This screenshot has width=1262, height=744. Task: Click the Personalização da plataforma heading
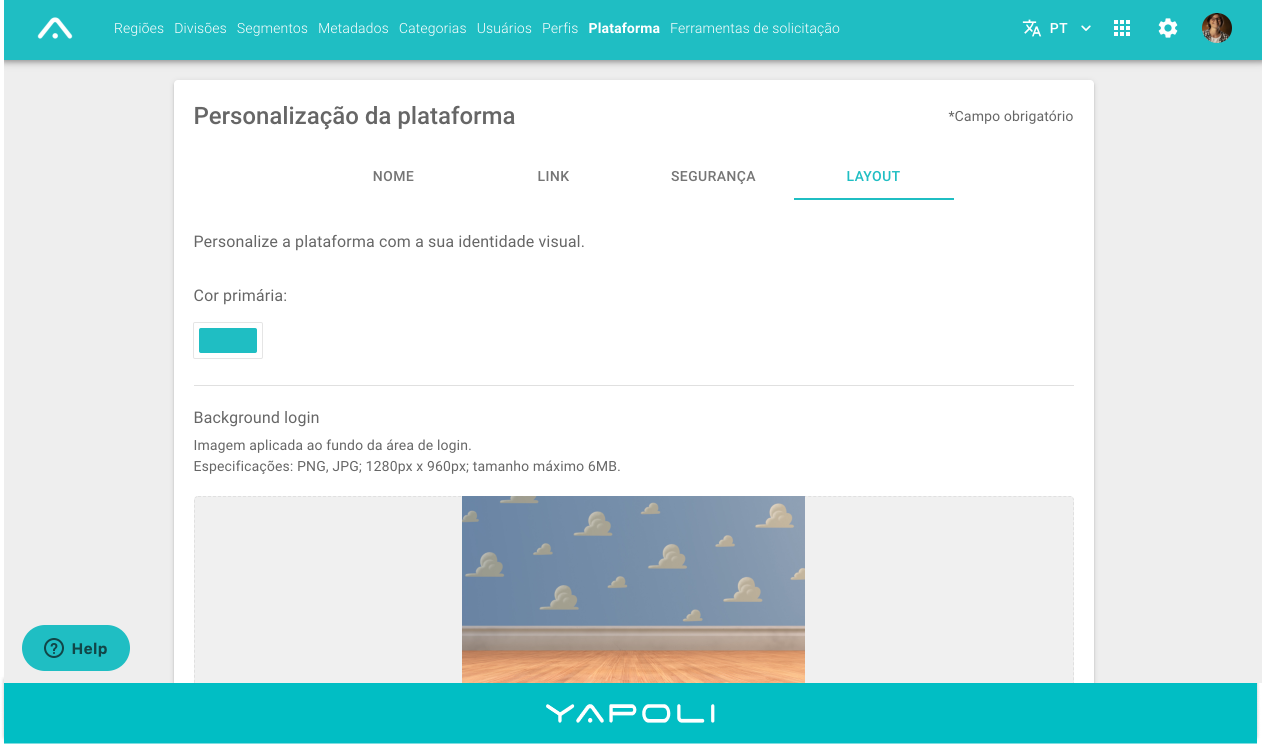coord(354,116)
